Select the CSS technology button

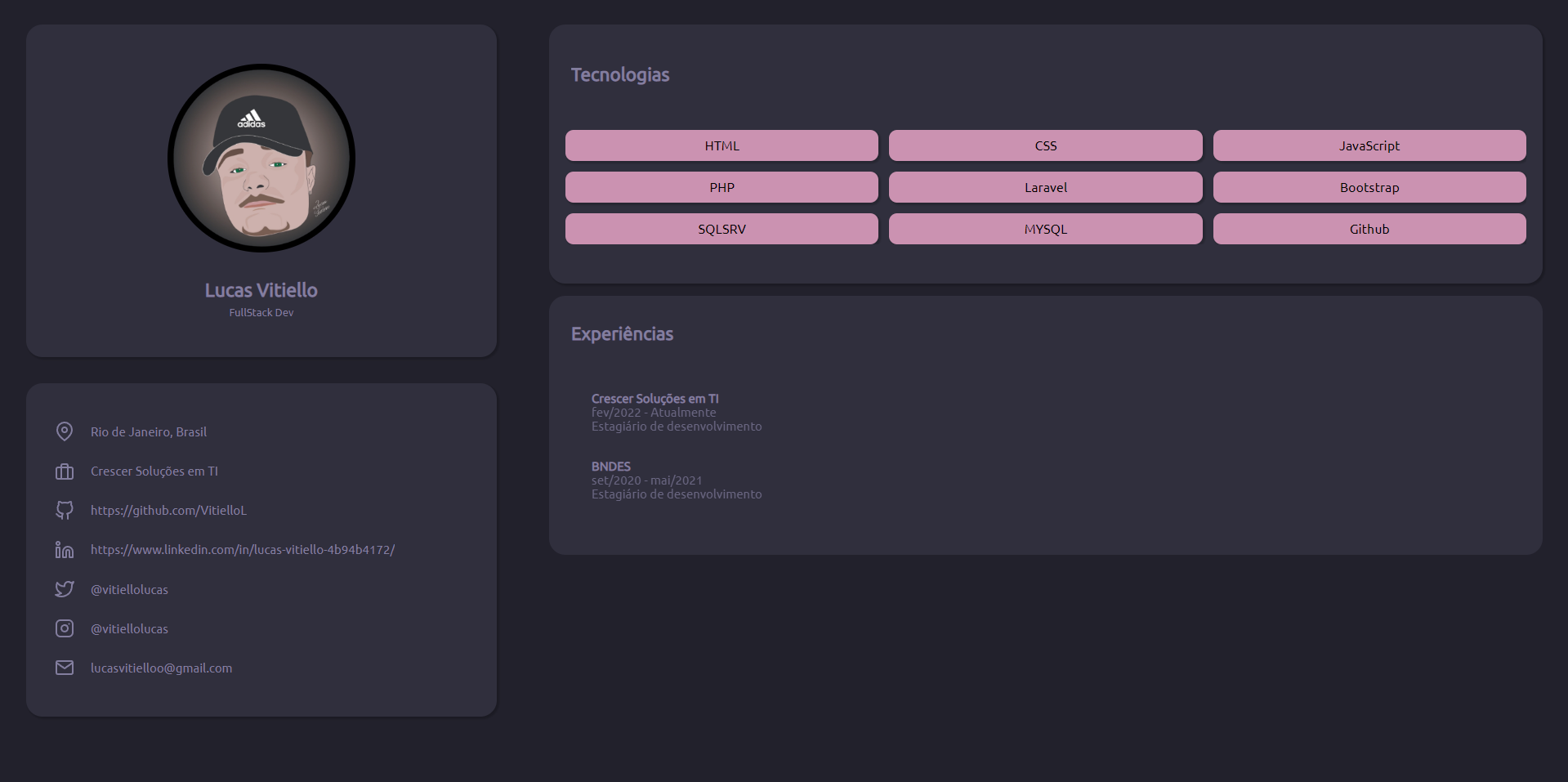(x=1045, y=145)
